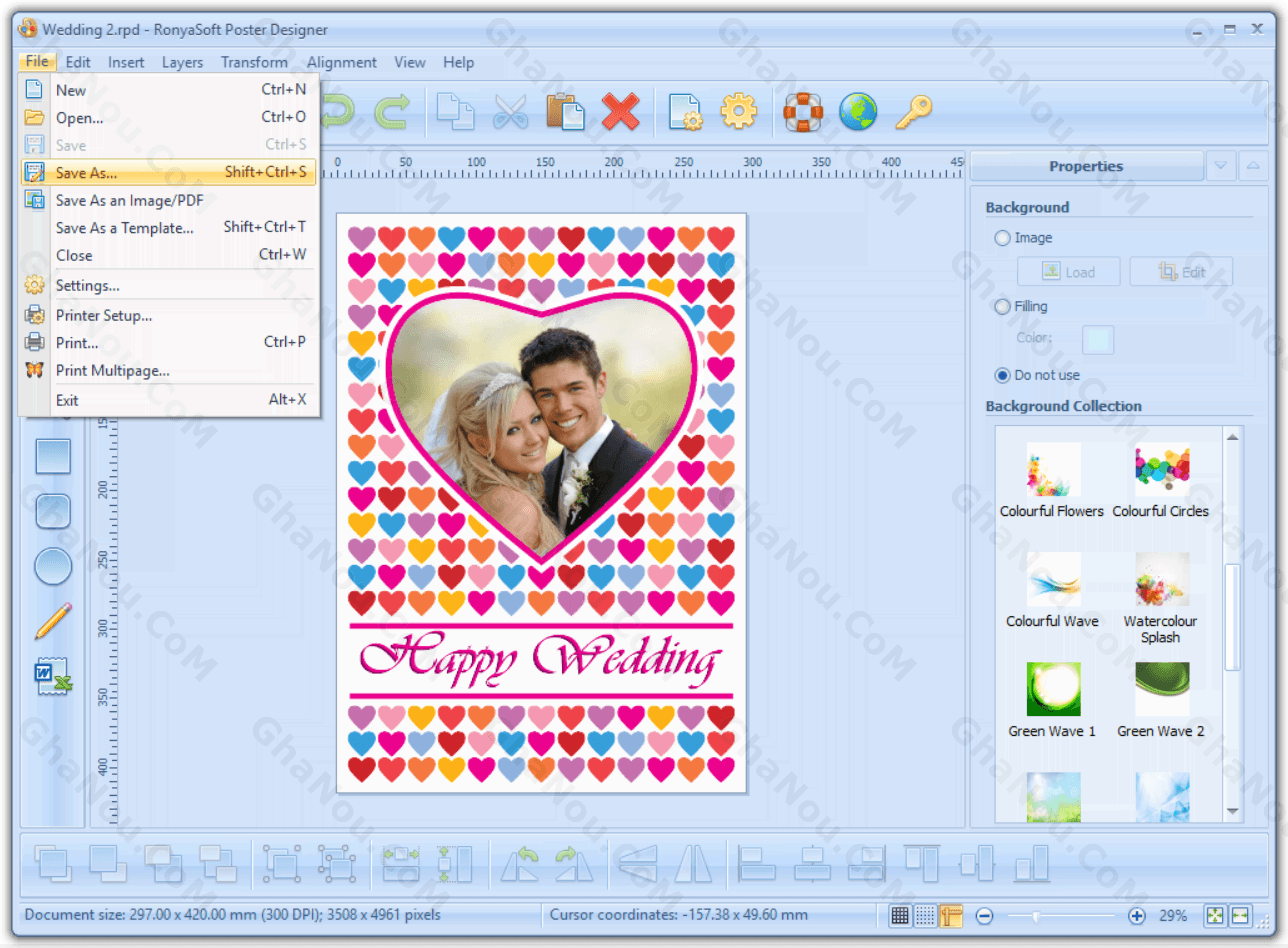The image size is (1288, 948).
Task: Select the Do not use radio button
Action: tap(1002, 375)
